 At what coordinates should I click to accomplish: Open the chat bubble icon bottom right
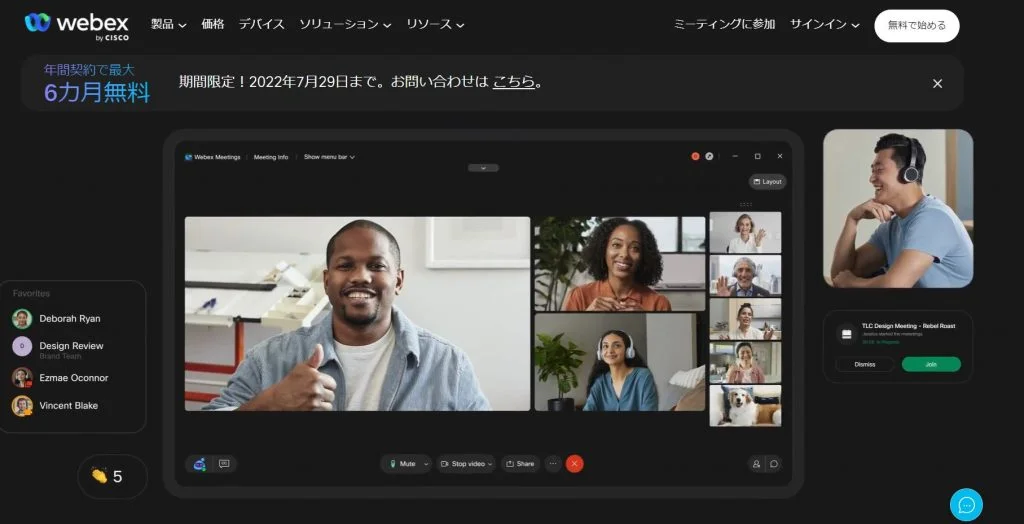pyautogui.click(x=966, y=505)
